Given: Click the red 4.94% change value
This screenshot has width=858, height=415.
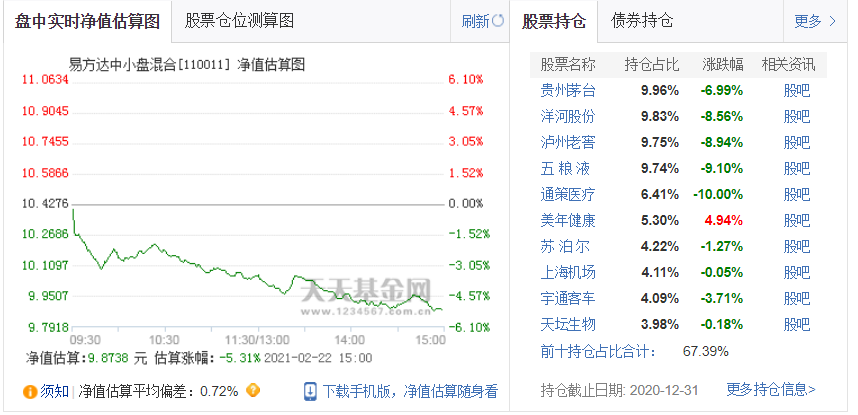Looking at the screenshot, I should [x=723, y=221].
